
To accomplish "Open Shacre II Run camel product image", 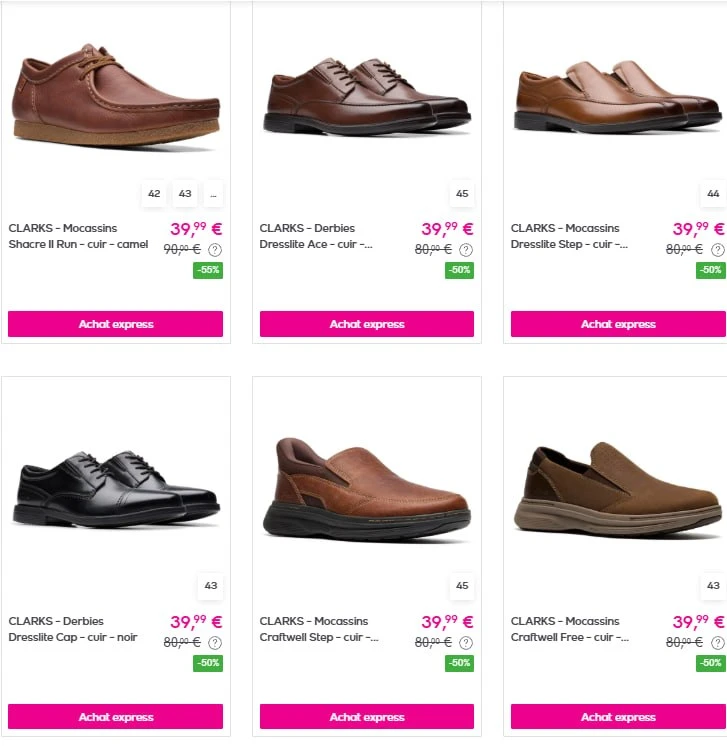I will 116,95.
